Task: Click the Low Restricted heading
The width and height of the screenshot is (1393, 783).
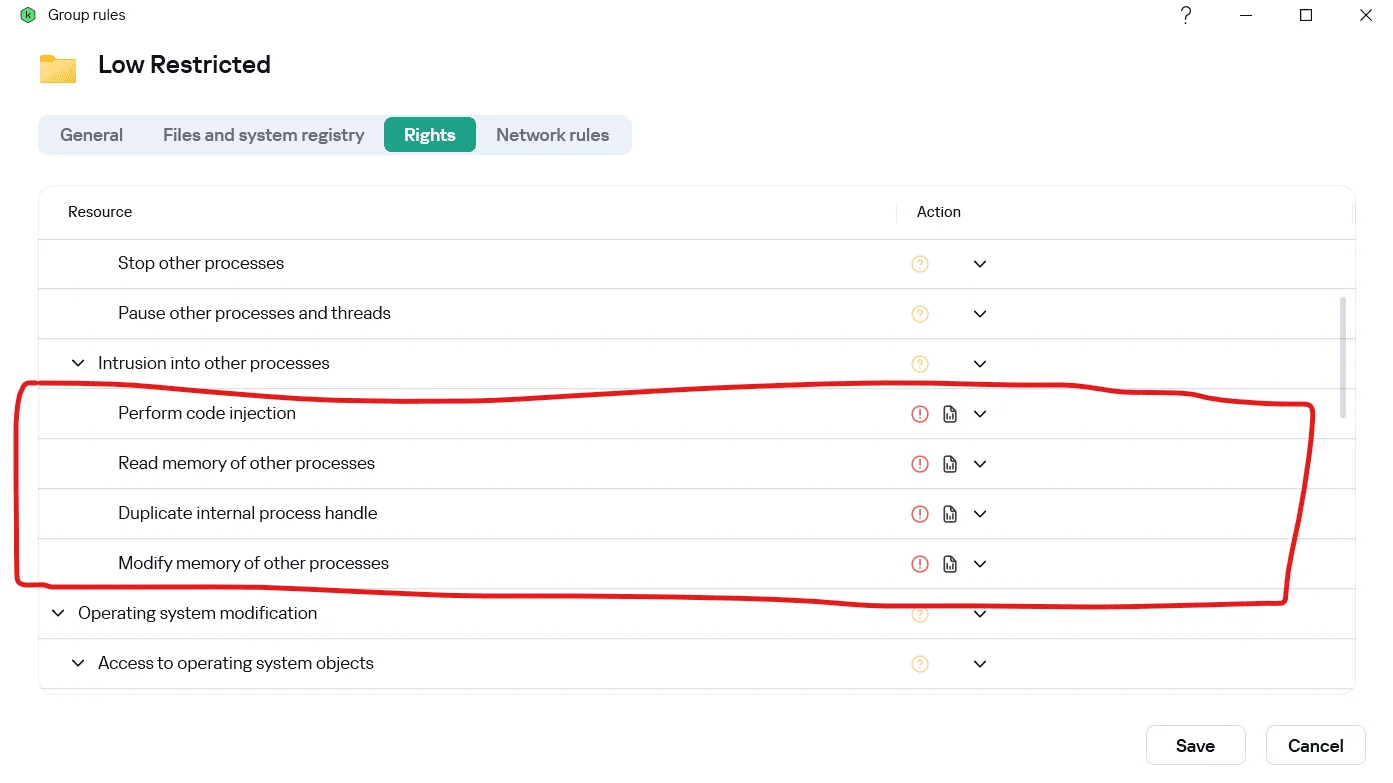Action: [x=184, y=65]
